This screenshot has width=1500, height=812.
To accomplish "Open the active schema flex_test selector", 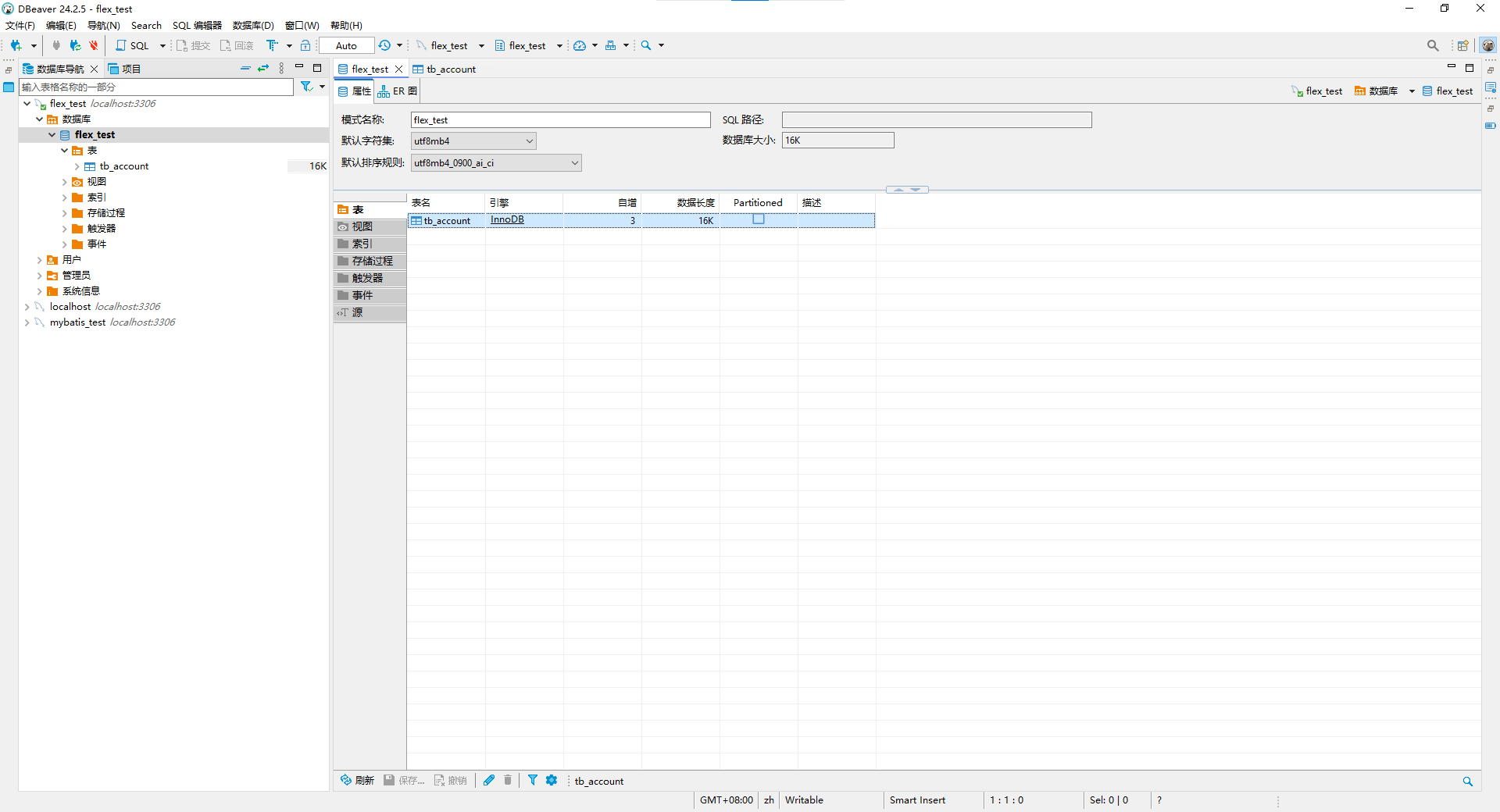I will [x=527, y=45].
